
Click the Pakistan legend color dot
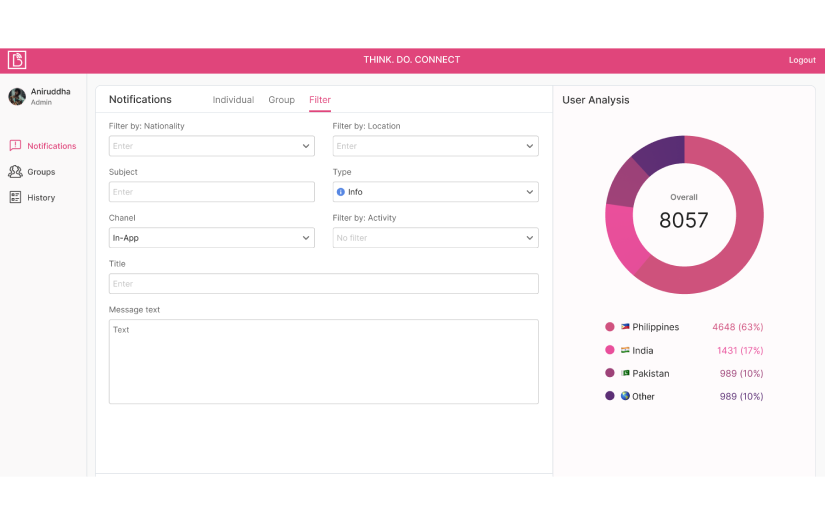pos(610,373)
